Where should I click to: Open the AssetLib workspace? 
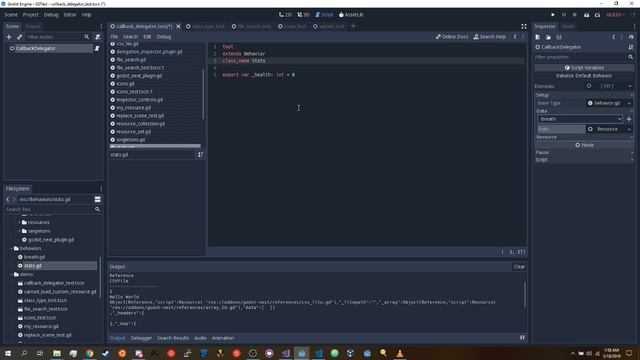[351, 15]
